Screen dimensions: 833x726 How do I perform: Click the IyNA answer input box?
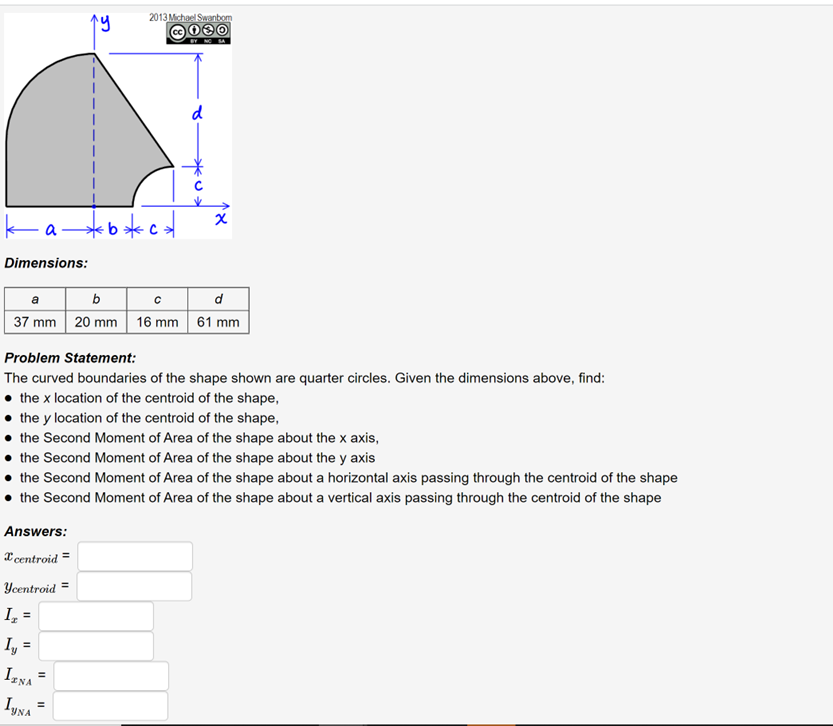point(110,706)
